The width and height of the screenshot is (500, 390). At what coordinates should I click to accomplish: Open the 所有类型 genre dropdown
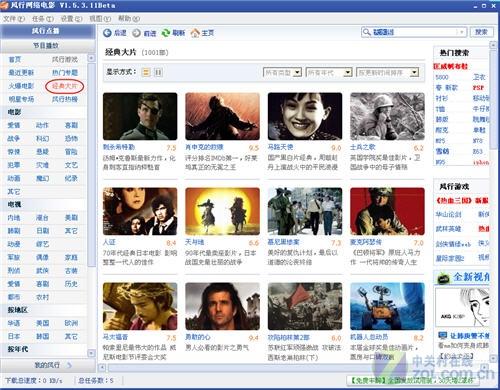point(283,72)
